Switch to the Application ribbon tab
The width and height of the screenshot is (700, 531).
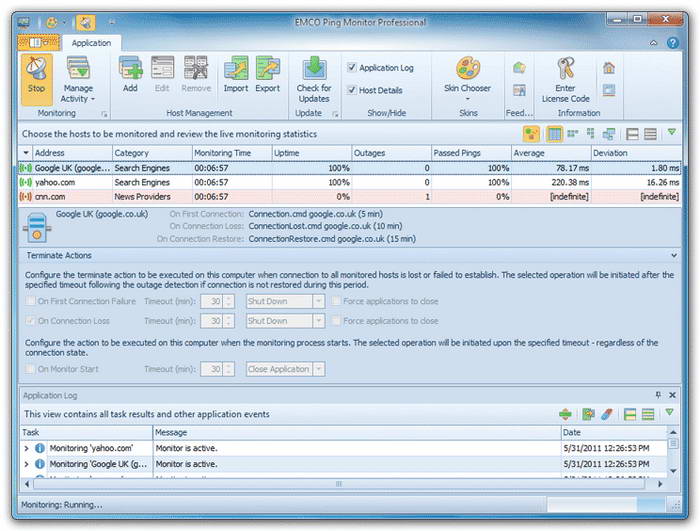pos(91,43)
